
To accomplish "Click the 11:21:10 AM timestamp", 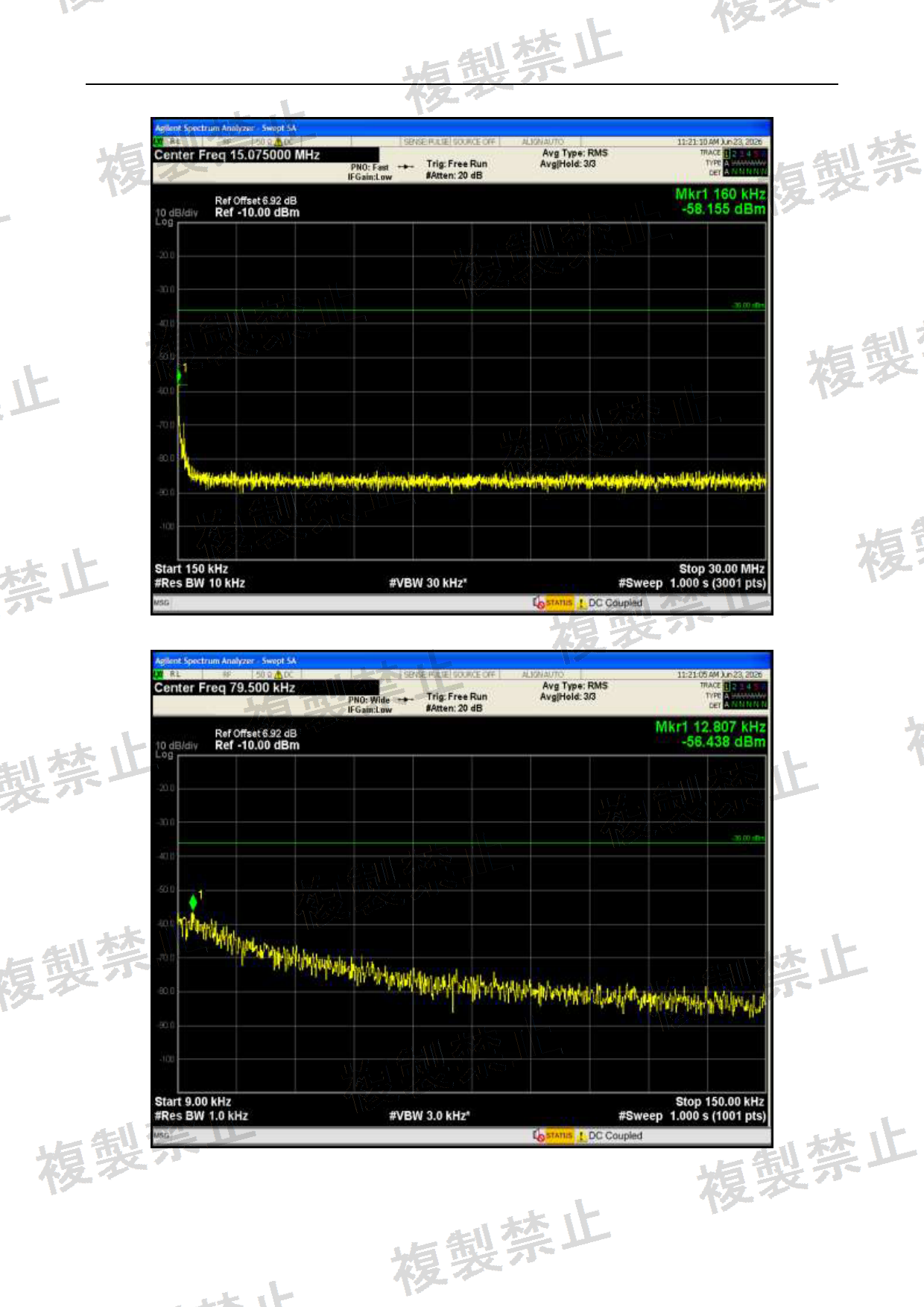I will tap(720, 142).
